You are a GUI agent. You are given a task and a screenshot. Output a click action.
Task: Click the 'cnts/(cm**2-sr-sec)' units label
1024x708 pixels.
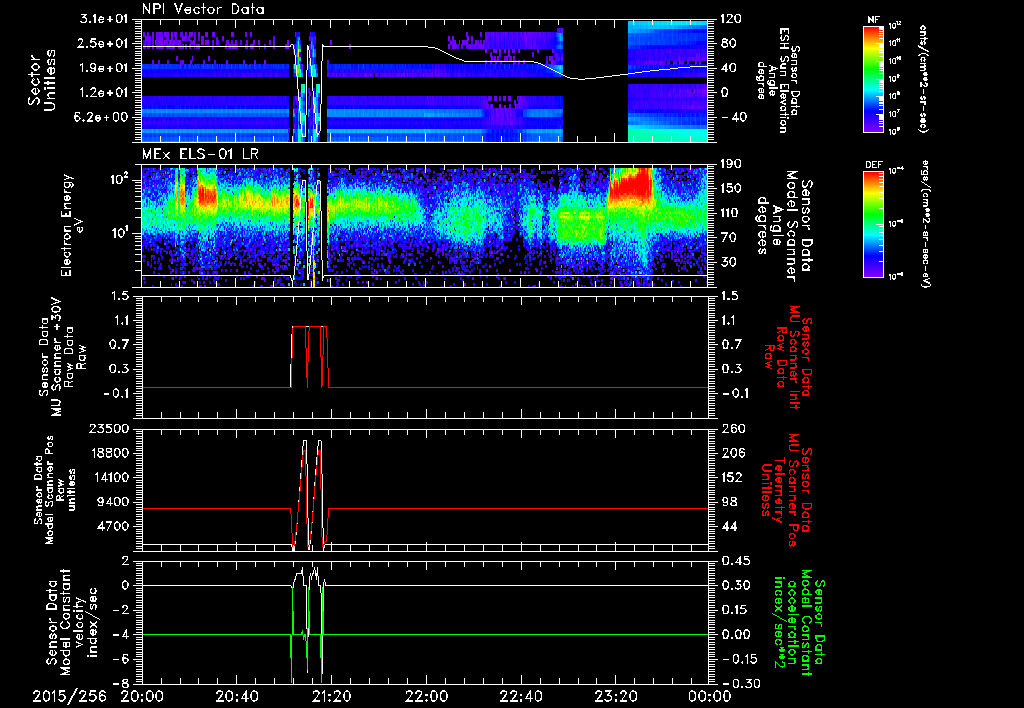(923, 78)
